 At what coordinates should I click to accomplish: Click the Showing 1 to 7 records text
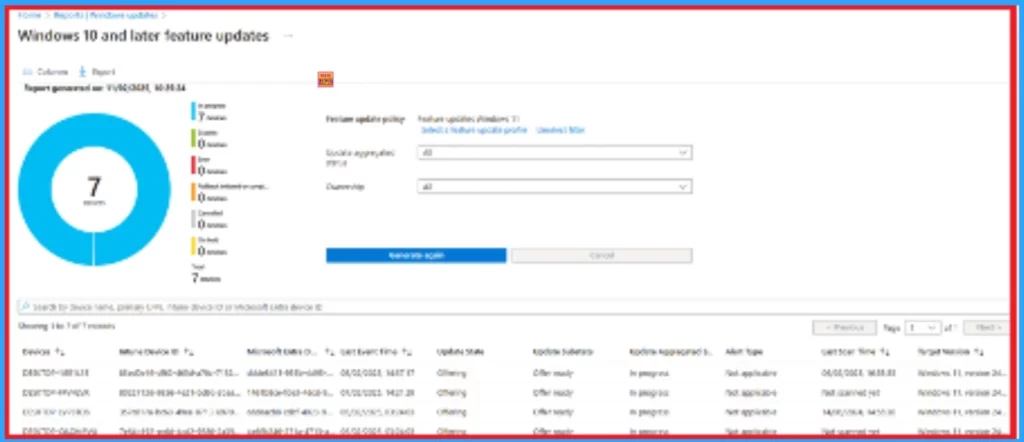pos(67,326)
